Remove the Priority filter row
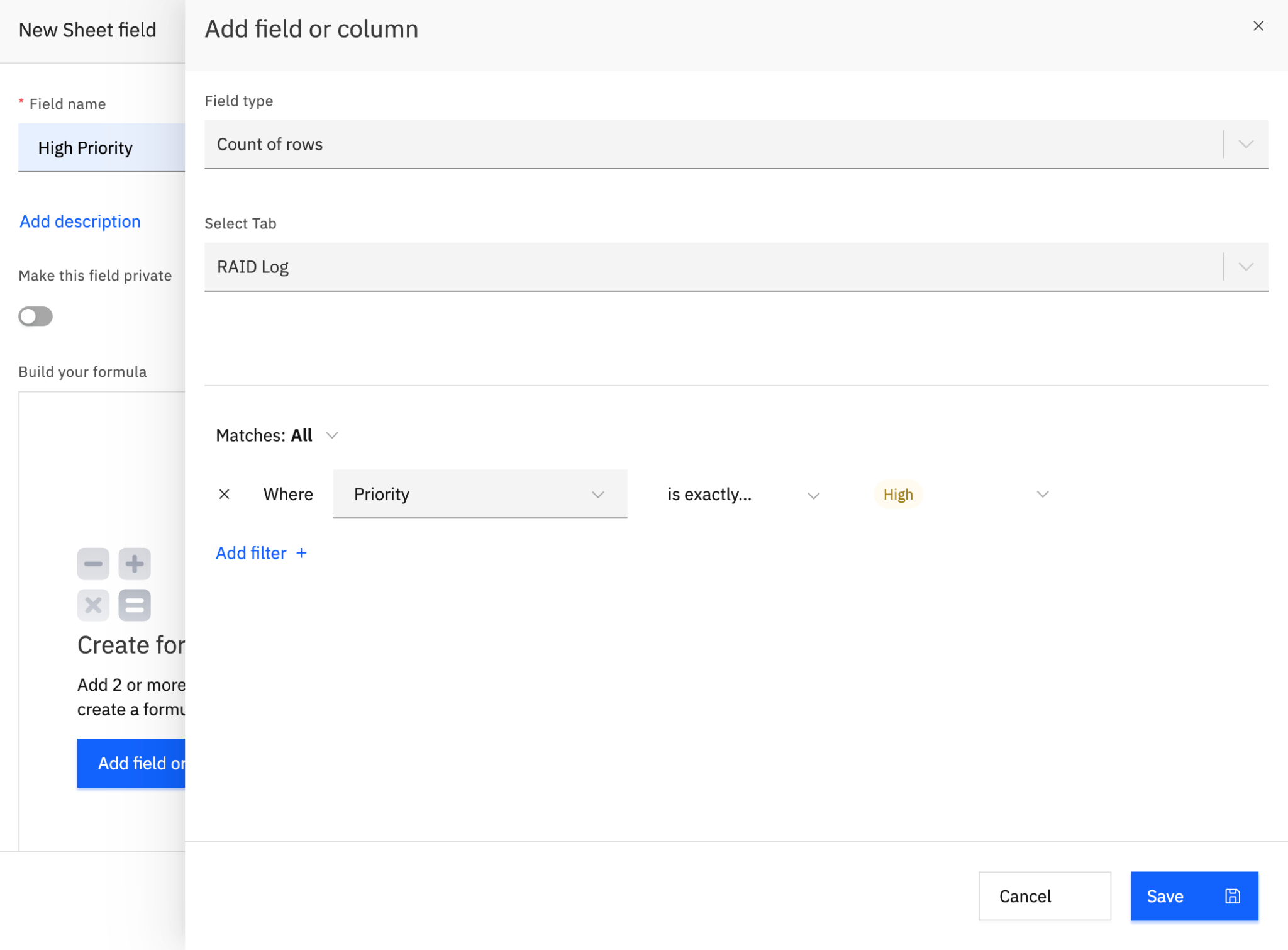1288x950 pixels. pos(224,494)
